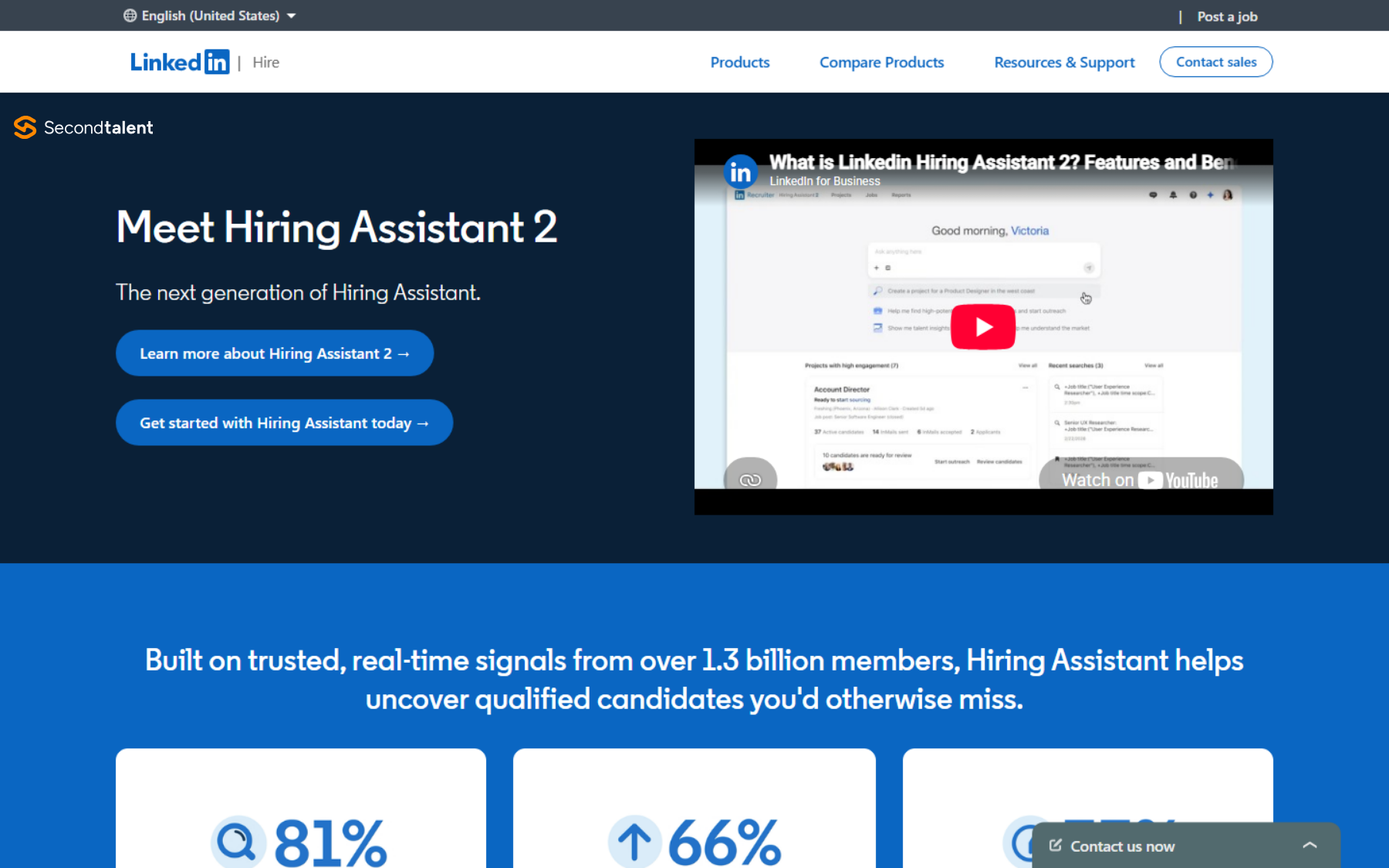Click the copy link icon on the video

click(750, 480)
